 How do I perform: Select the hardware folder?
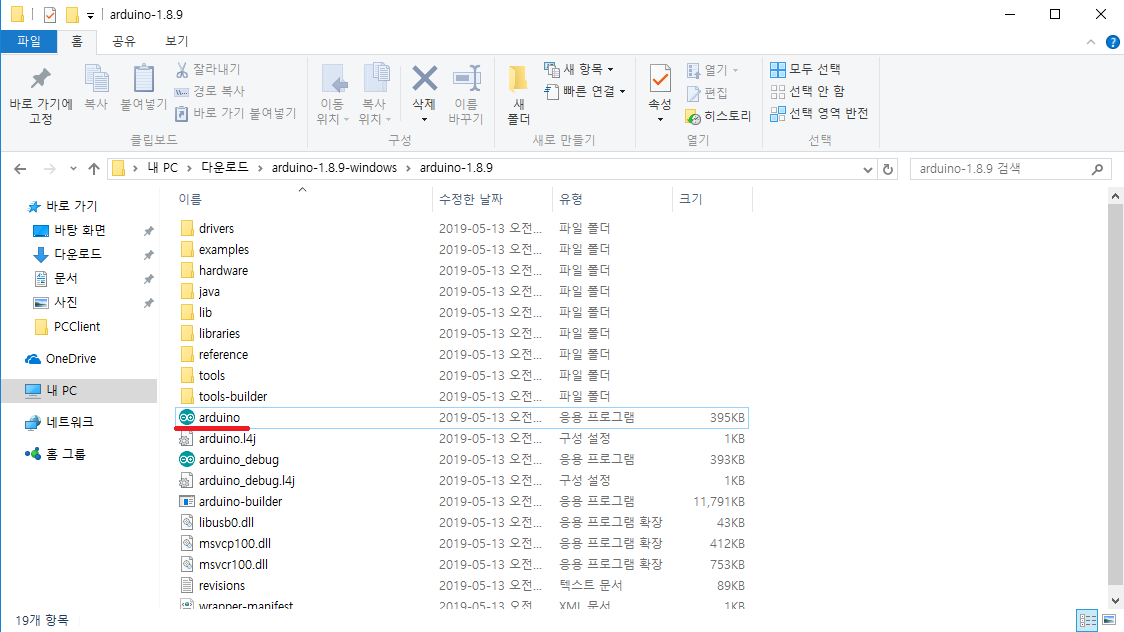(462, 271)
